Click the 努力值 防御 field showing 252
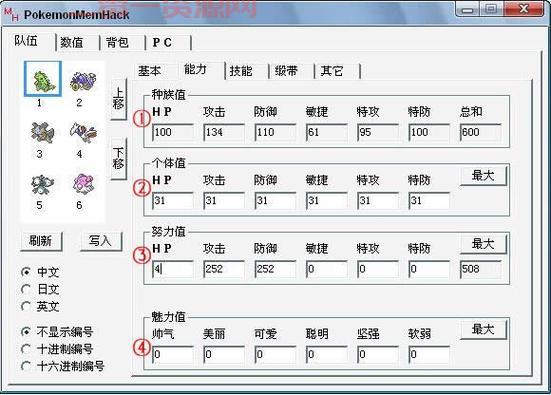Image resolution: width=551 pixels, height=395 pixels. tap(276, 269)
